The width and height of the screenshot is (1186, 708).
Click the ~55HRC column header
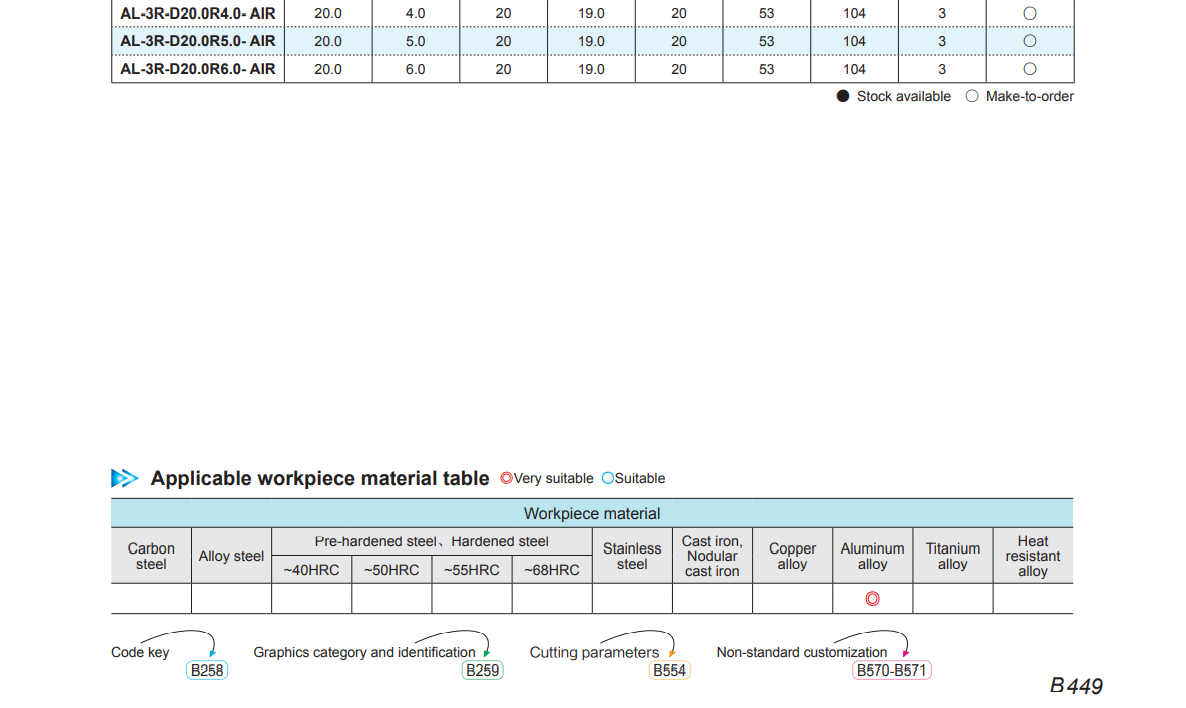[x=472, y=570]
